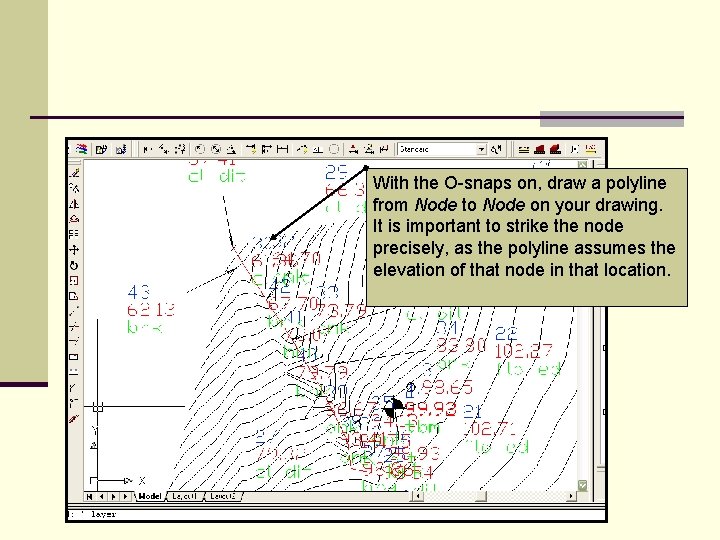Click the Dimension Edit icon

pos(353,149)
